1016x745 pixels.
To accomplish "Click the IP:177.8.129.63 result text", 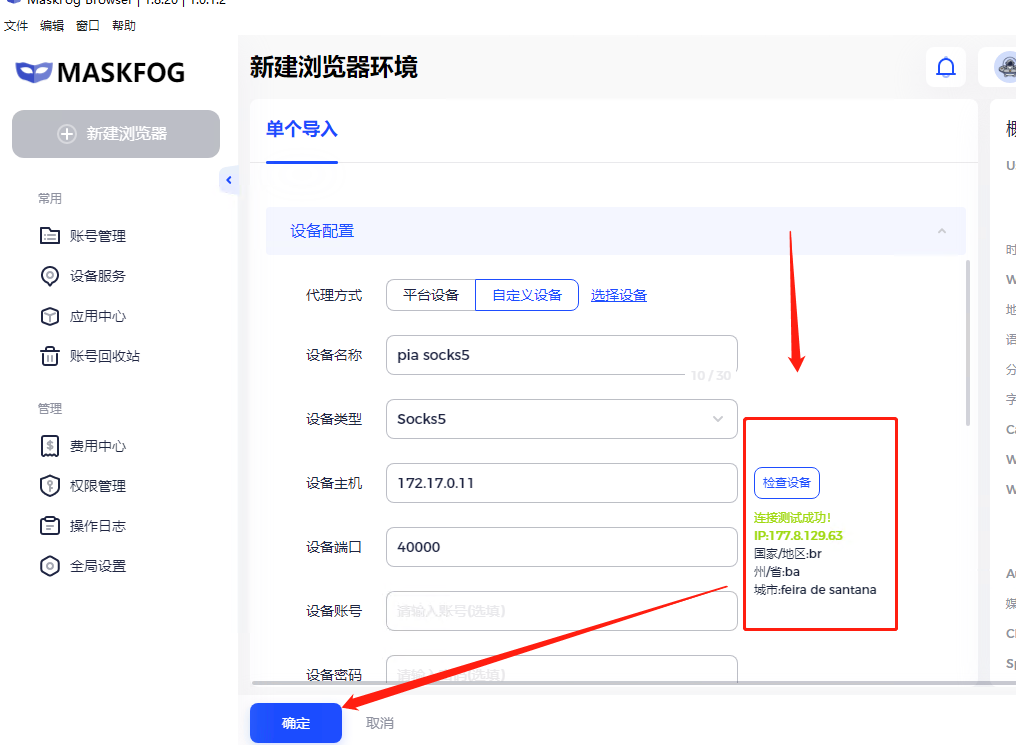I will point(798,536).
